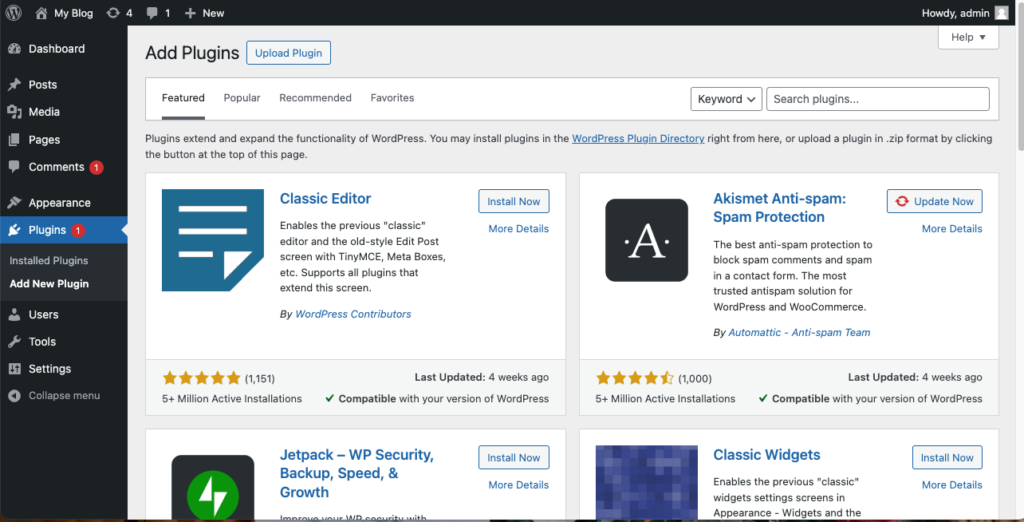View More Details for Classic Editor
This screenshot has height=522, width=1024.
[x=519, y=229]
